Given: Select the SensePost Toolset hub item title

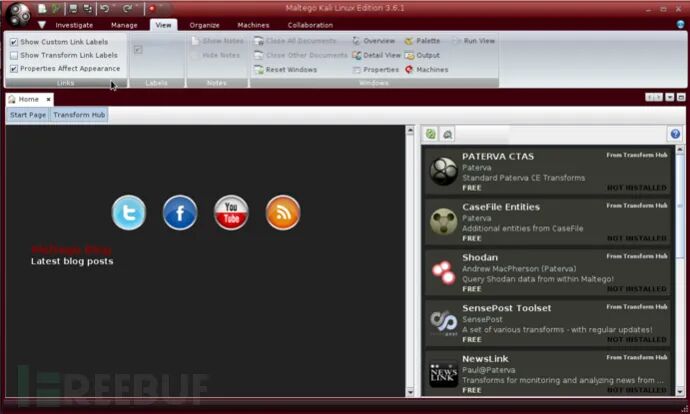Looking at the screenshot, I should tap(506, 308).
